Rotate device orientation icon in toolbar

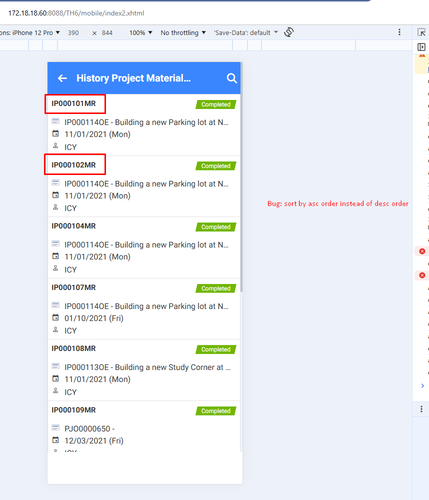pyautogui.click(x=289, y=32)
